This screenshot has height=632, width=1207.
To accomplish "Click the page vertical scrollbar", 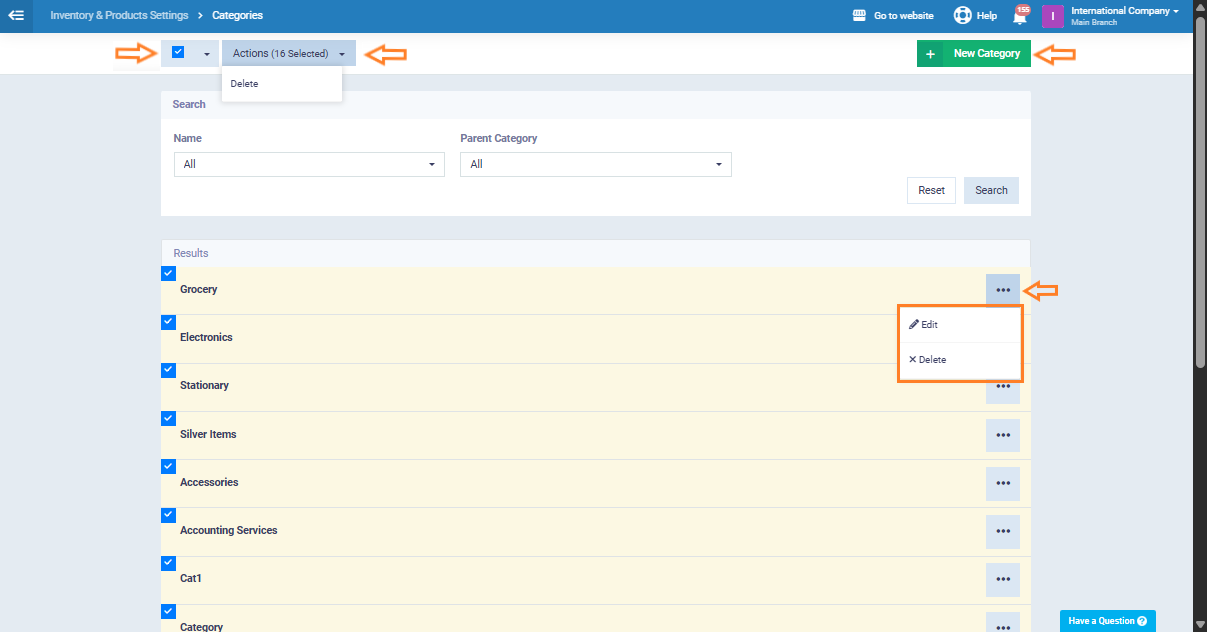I will (1199, 200).
